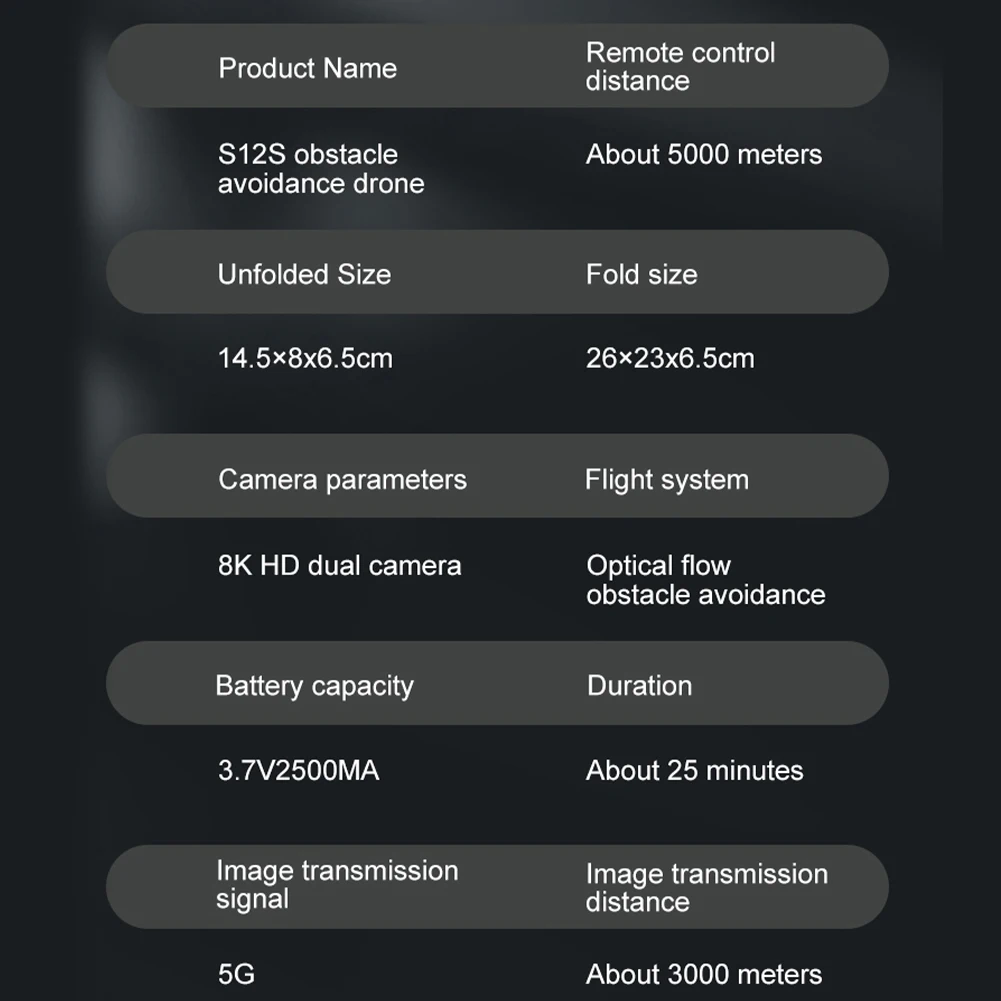Select the Duration header label

[x=639, y=686]
